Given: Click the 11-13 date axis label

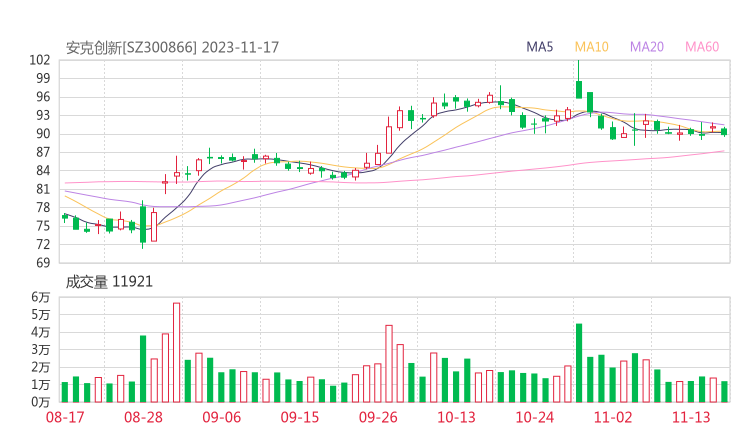Looking at the screenshot, I should coord(691,417).
